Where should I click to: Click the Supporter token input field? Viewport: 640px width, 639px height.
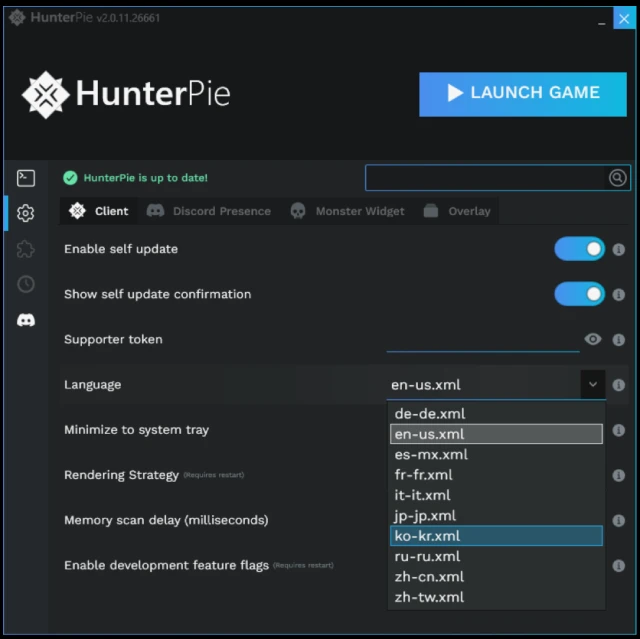tap(483, 339)
